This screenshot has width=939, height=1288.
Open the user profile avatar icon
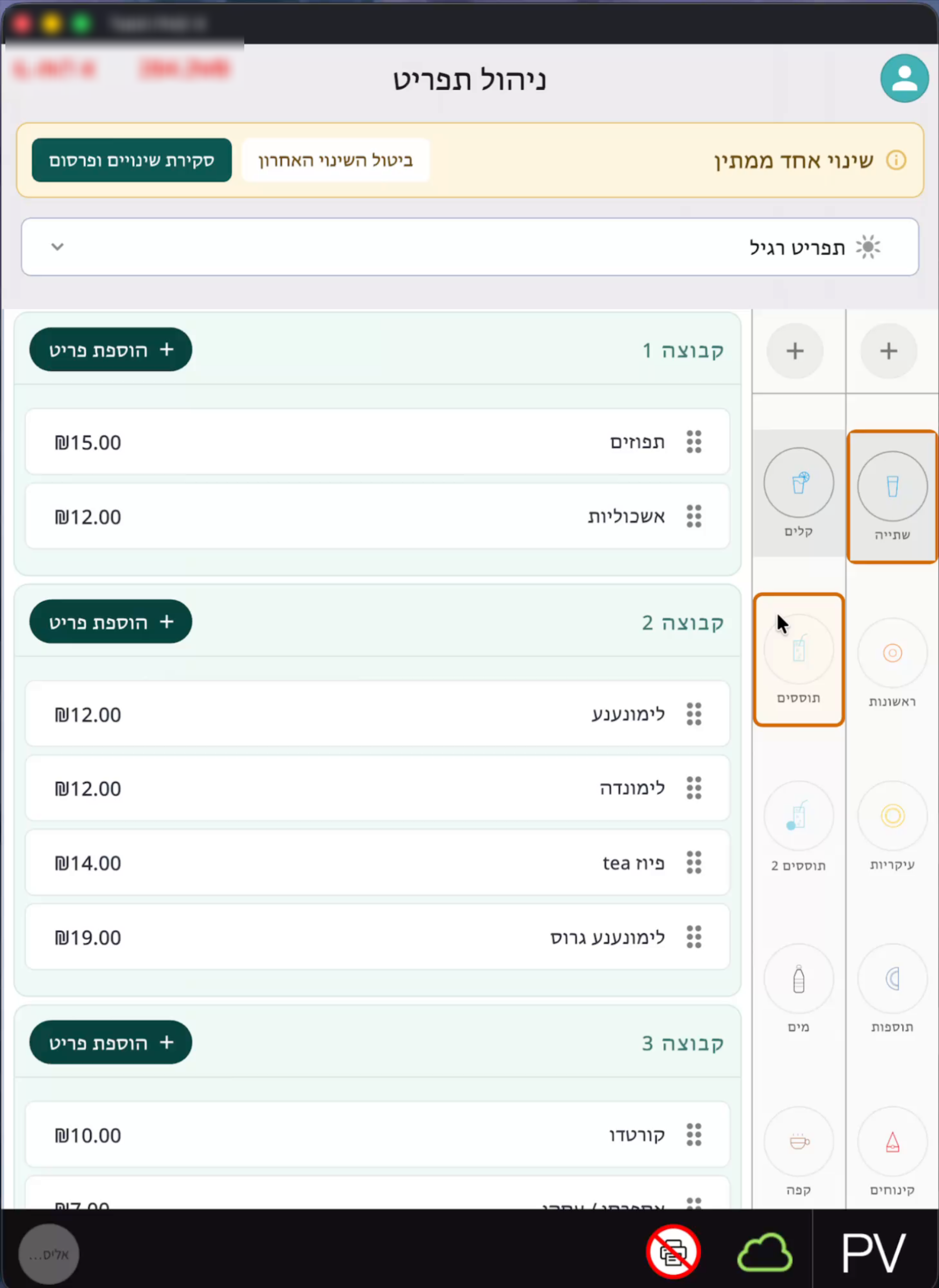click(904, 78)
